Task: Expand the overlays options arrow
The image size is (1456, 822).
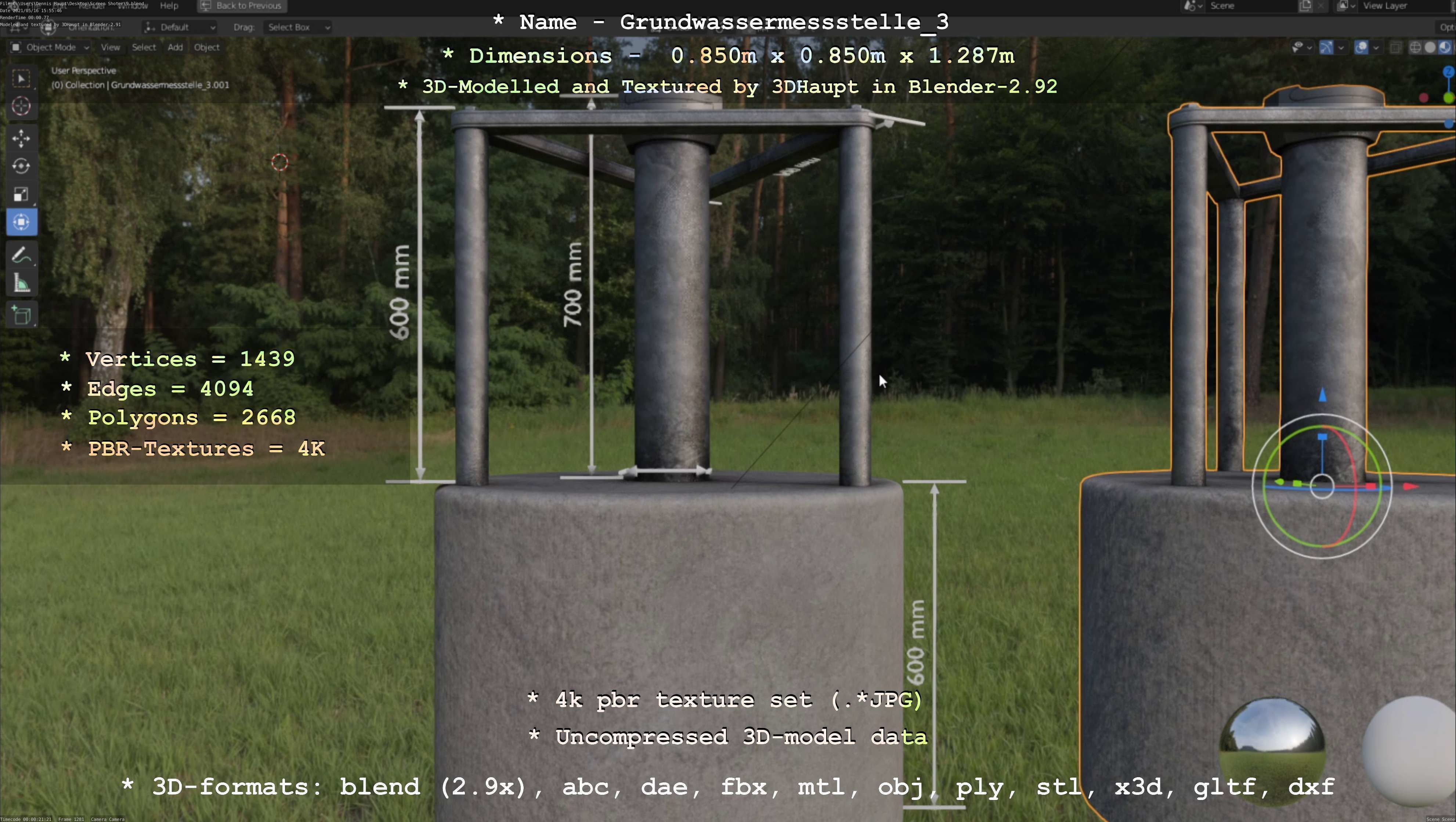Action: pyautogui.click(x=1376, y=47)
